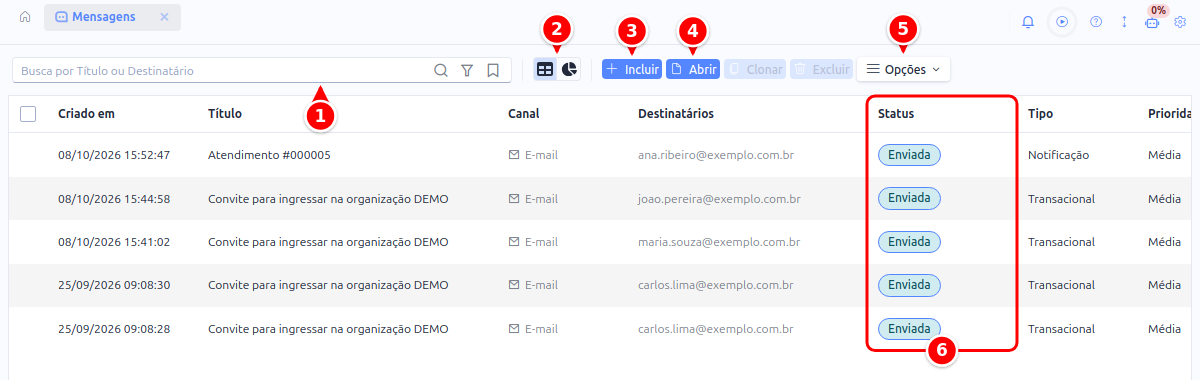The image size is (1200, 380).
Task: Click the date 25/09/2026 09:08:30
Action: [x=114, y=285]
